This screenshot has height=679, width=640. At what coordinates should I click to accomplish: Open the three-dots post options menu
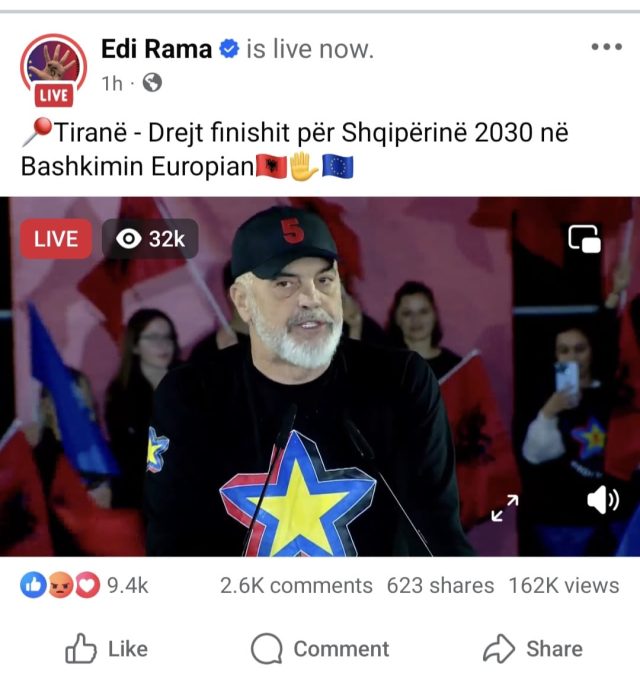pyautogui.click(x=607, y=47)
